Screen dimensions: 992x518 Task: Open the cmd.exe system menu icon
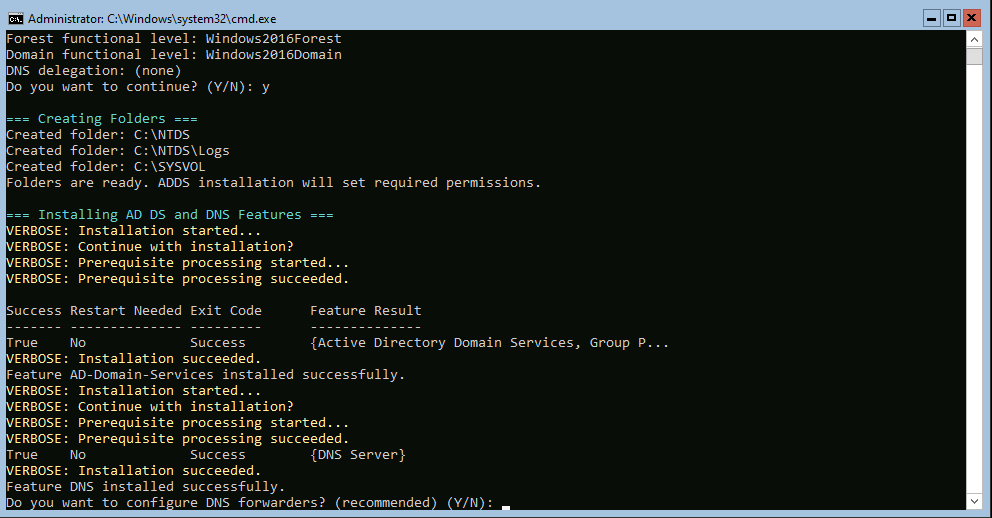point(15,17)
